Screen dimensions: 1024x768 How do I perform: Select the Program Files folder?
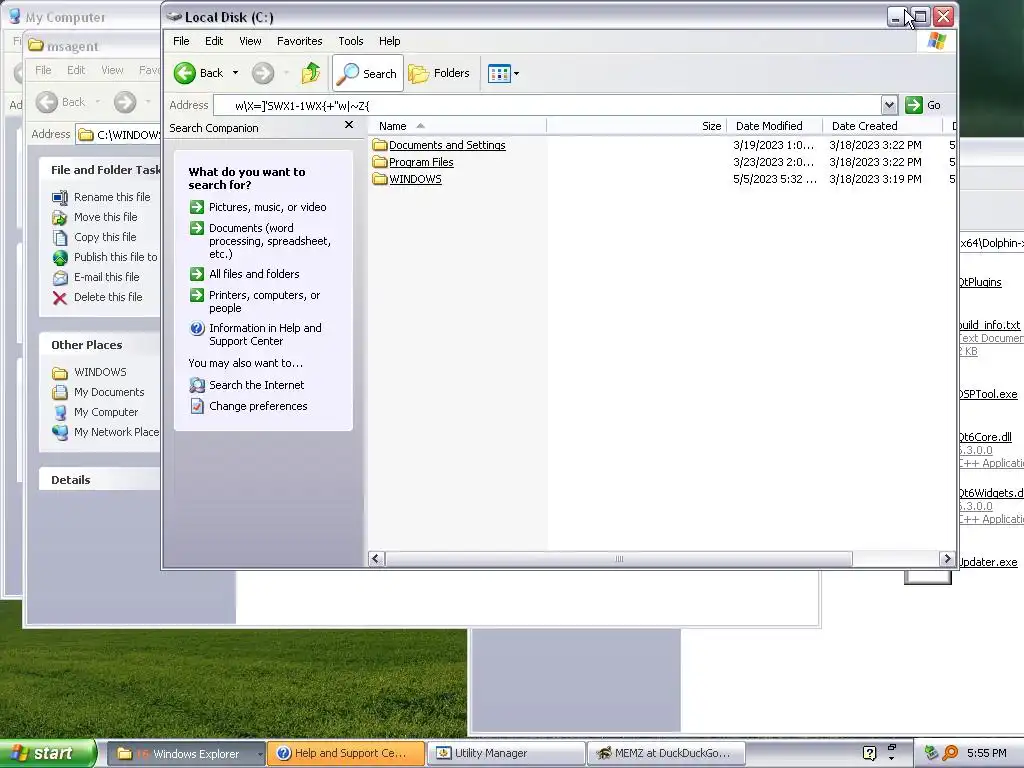pos(421,162)
